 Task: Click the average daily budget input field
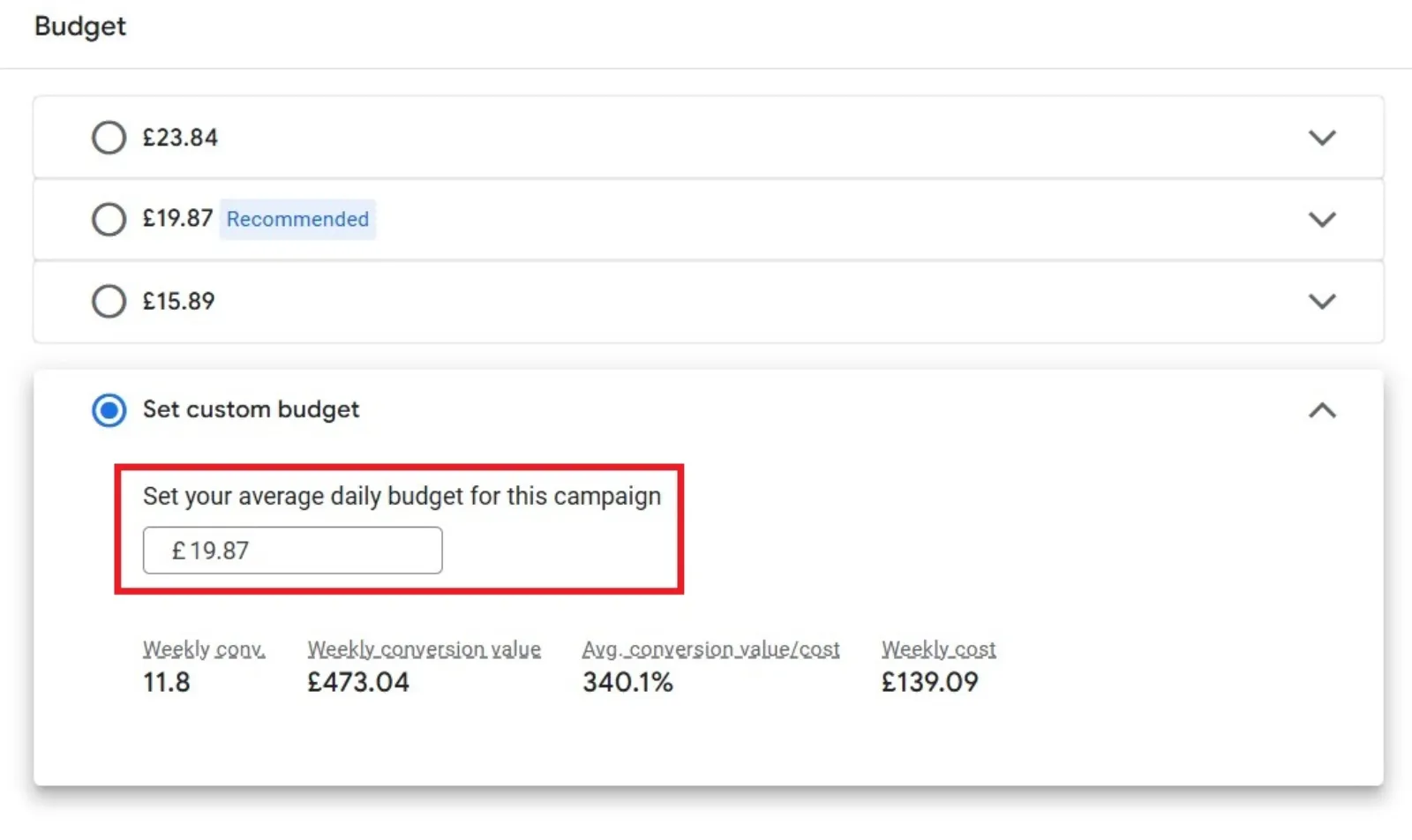pyautogui.click(x=292, y=551)
